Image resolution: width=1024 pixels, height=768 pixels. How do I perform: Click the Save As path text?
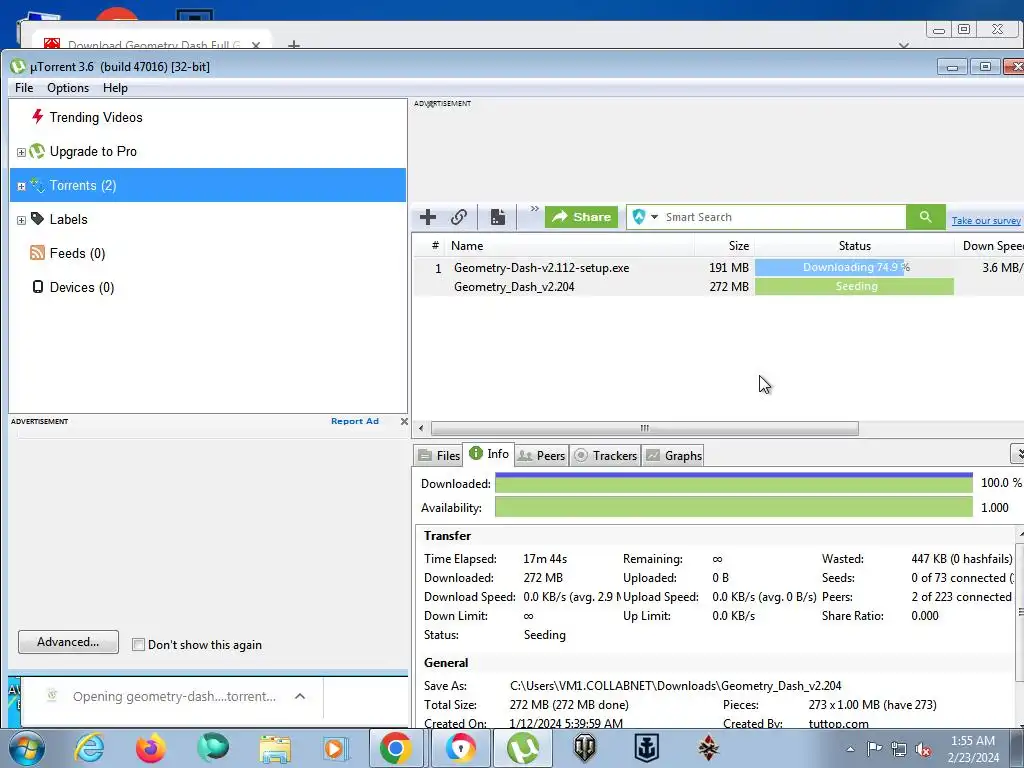(x=675, y=686)
